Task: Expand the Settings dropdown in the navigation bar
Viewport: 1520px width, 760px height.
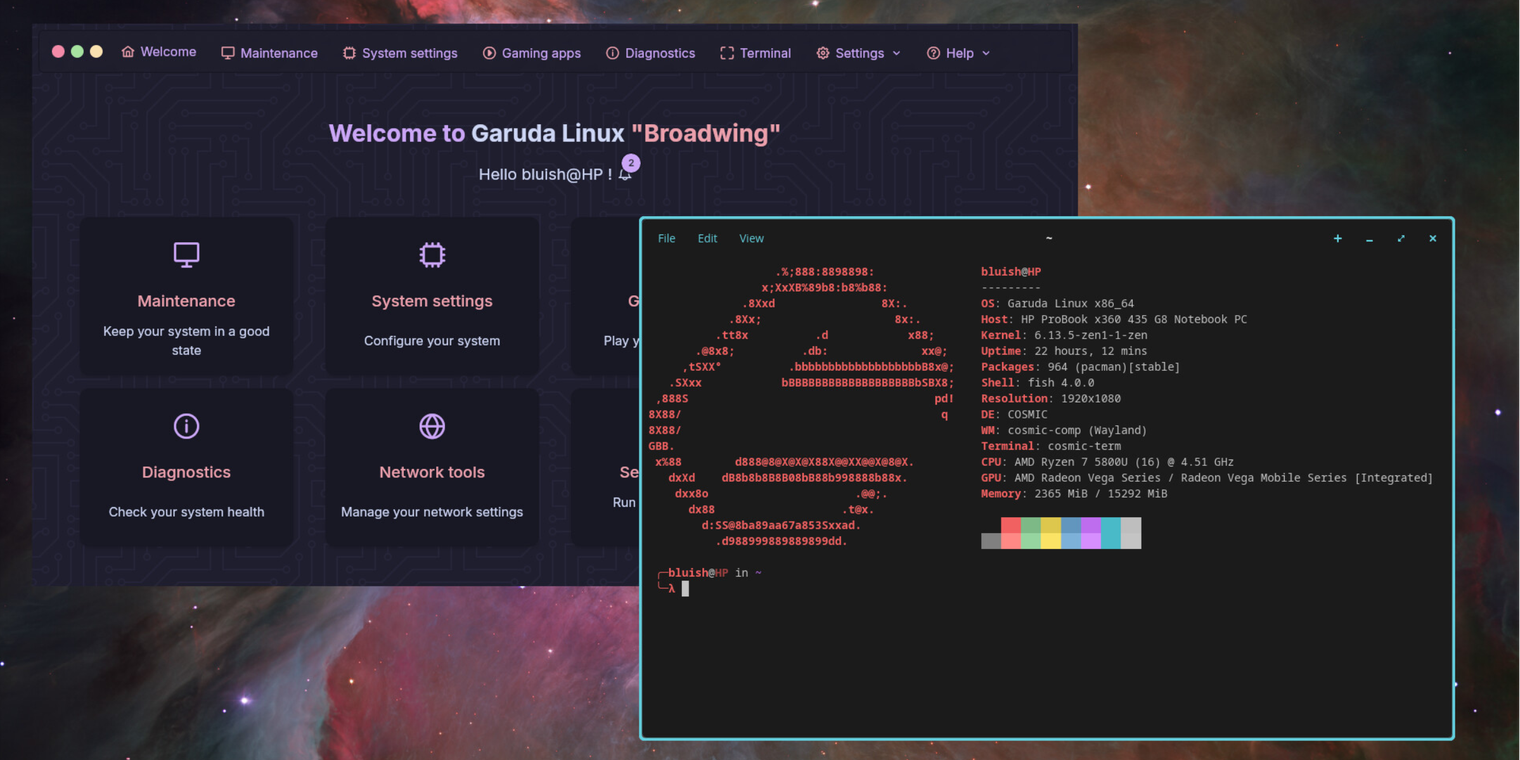Action: 858,52
